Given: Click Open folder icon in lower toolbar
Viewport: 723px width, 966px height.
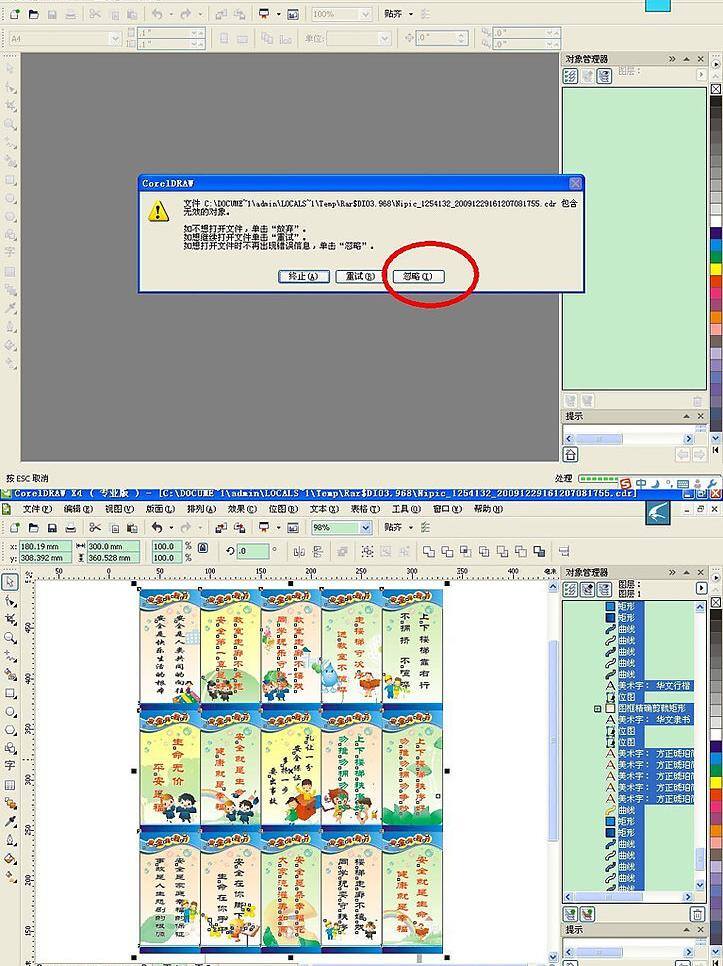Looking at the screenshot, I should coord(34,527).
